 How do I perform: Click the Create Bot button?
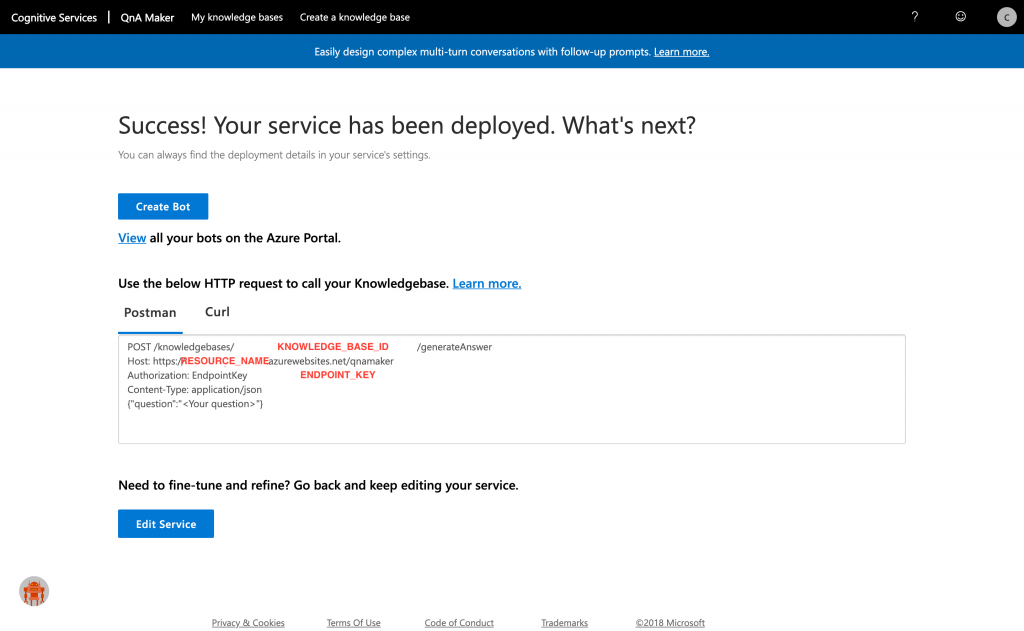pos(163,206)
